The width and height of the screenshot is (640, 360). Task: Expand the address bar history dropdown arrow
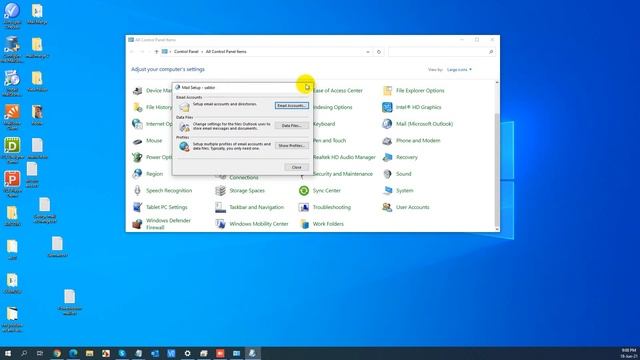point(368,52)
